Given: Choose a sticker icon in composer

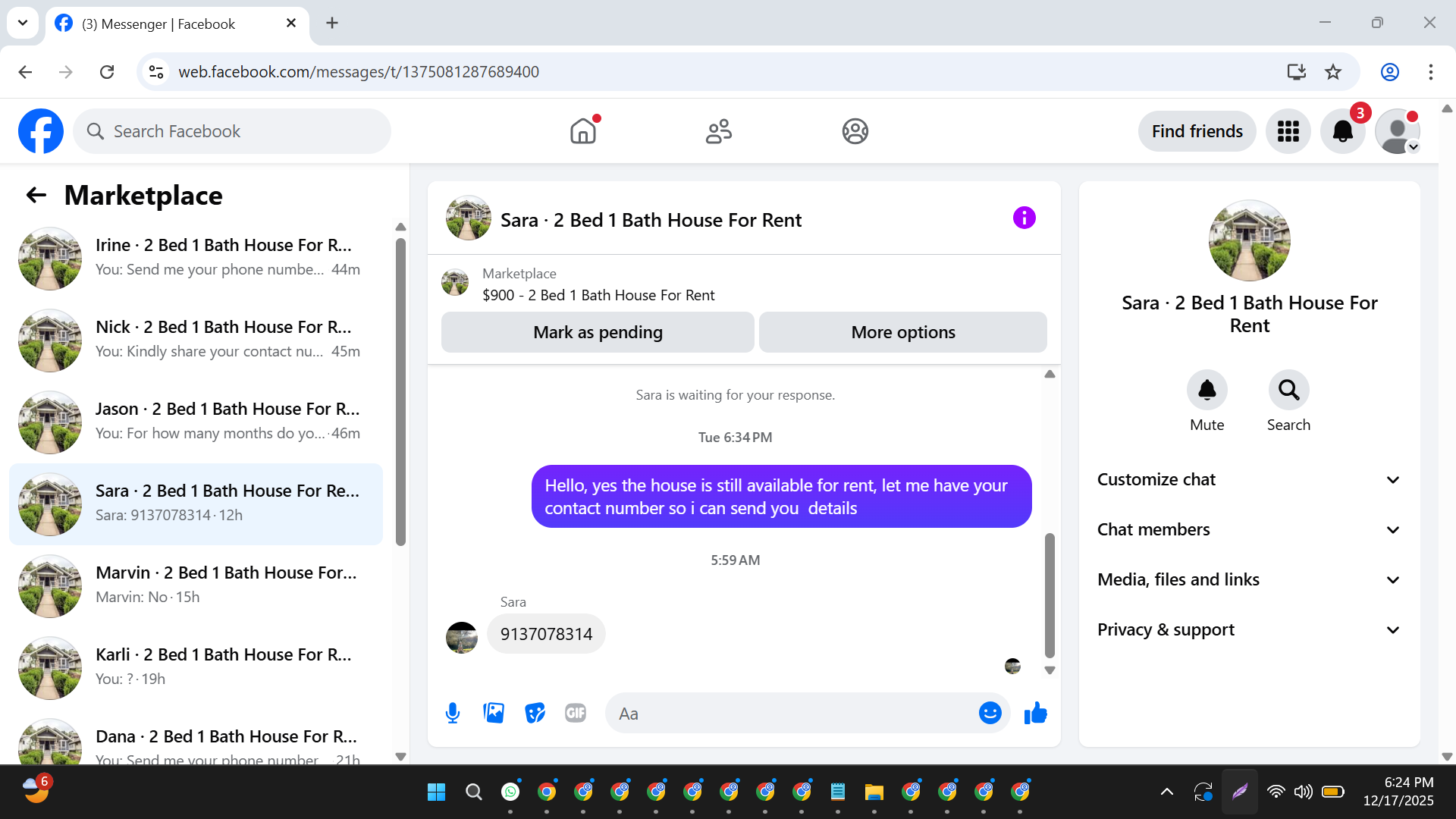Looking at the screenshot, I should tap(535, 713).
